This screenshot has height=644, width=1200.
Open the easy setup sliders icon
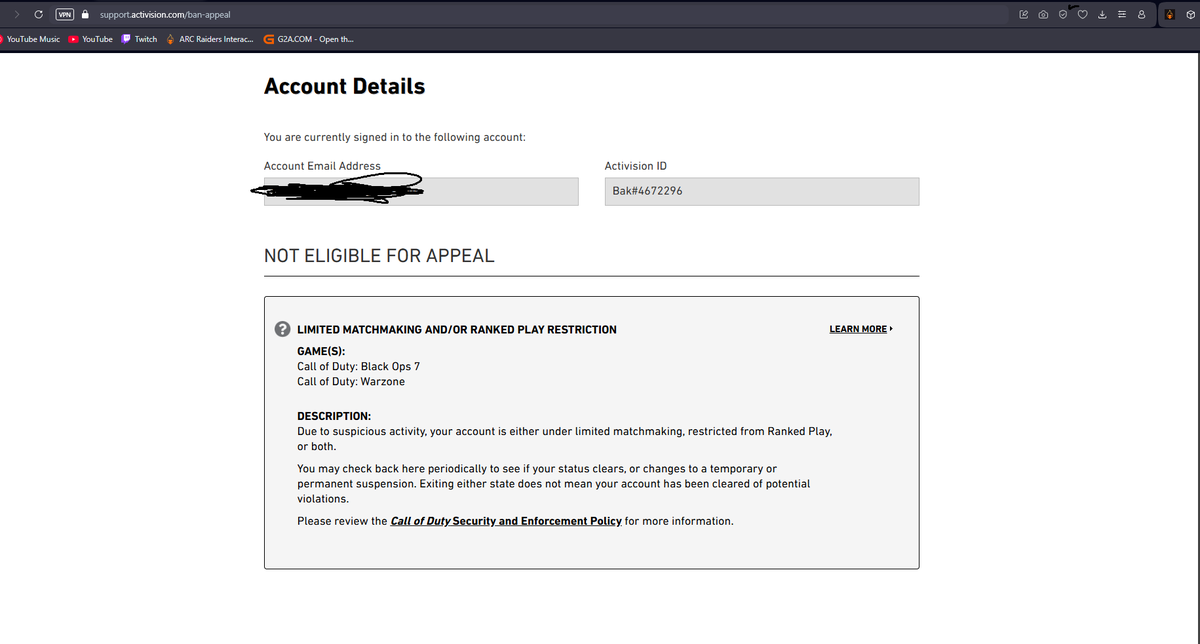(x=1122, y=14)
